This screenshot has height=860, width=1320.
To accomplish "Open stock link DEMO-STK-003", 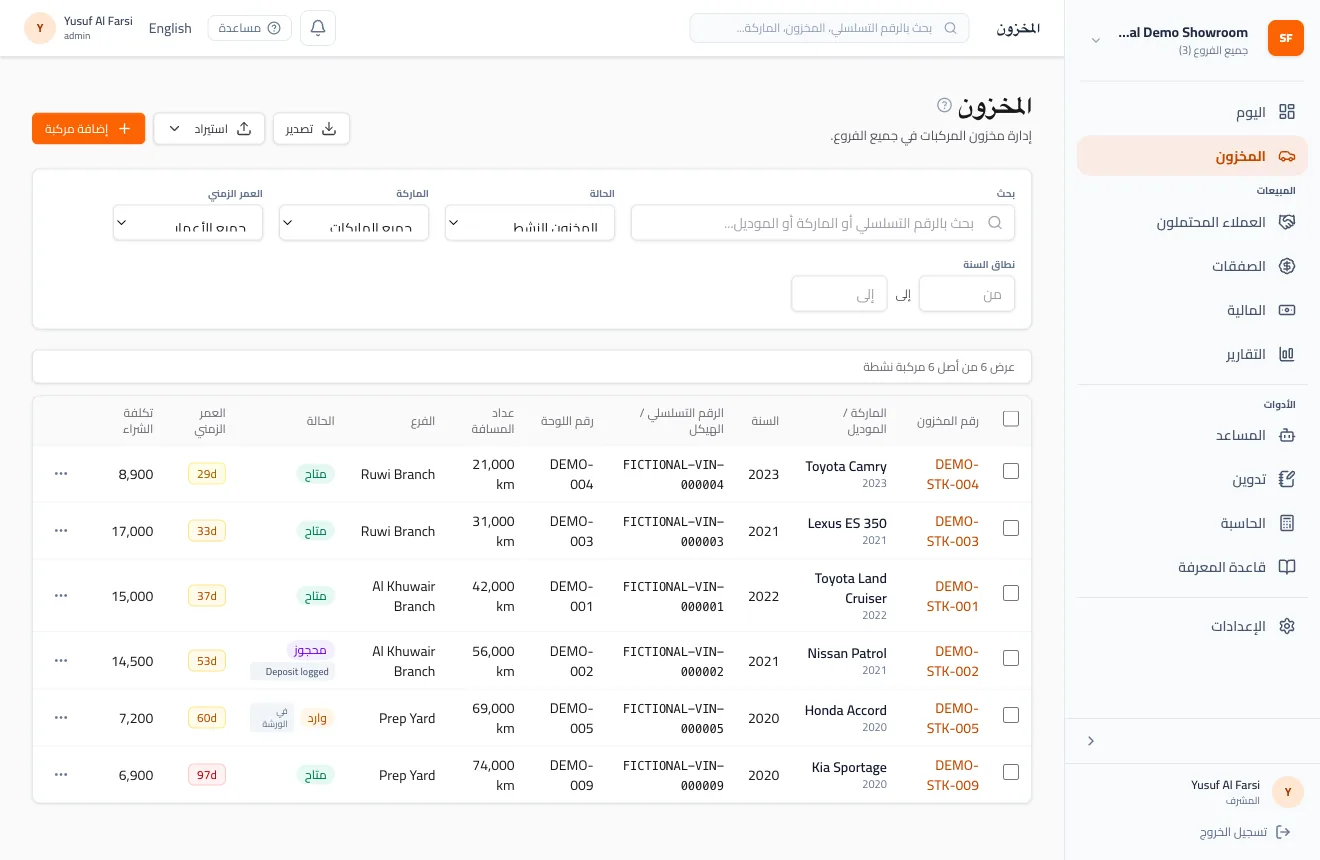I will coord(953,531).
